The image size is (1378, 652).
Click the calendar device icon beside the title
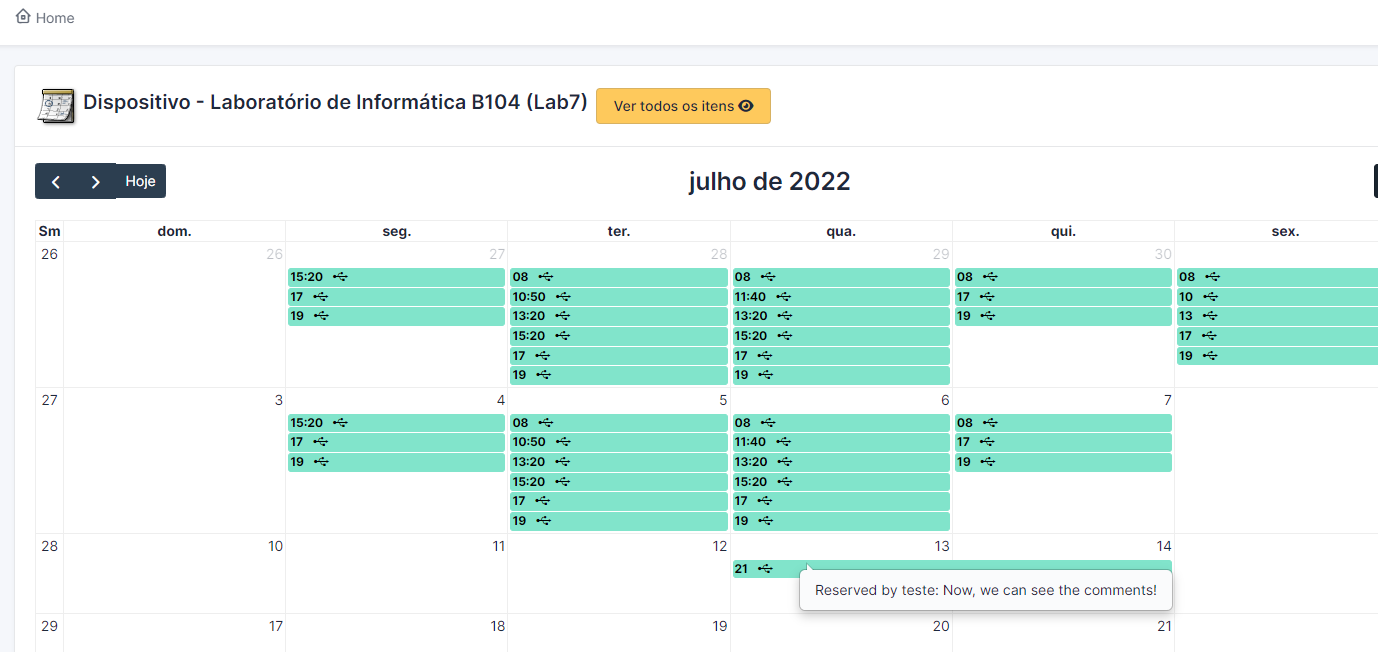56,105
